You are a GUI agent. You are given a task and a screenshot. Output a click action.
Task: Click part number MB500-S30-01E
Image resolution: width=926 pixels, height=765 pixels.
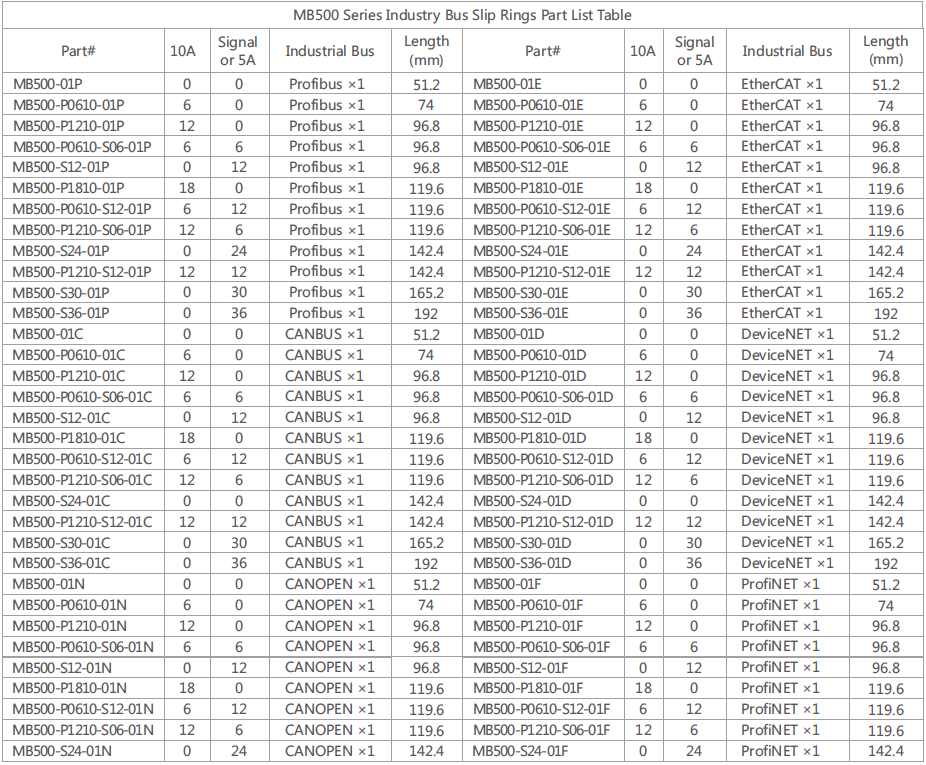[x=520, y=292]
